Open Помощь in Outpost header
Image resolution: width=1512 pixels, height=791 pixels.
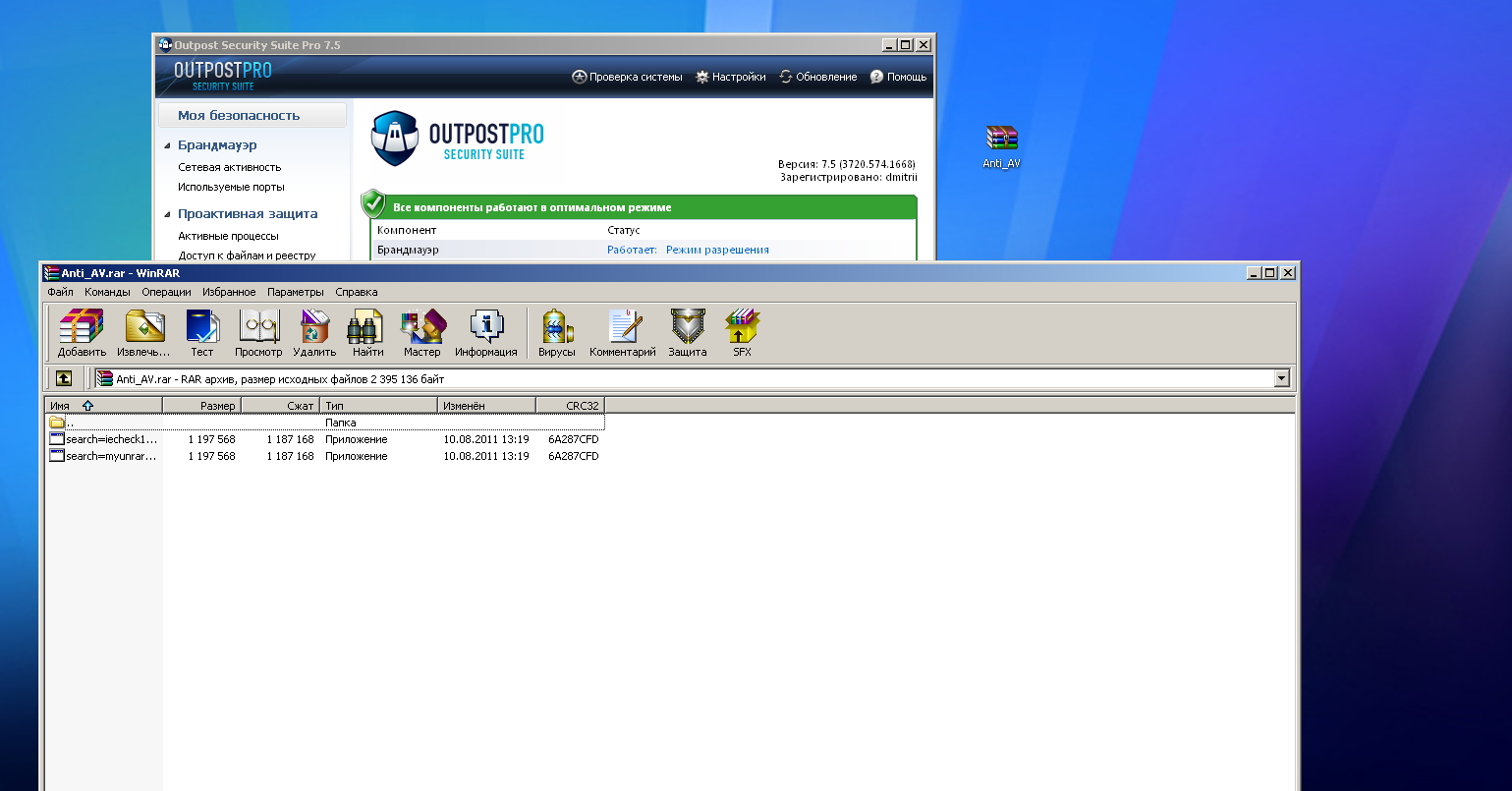coord(898,77)
